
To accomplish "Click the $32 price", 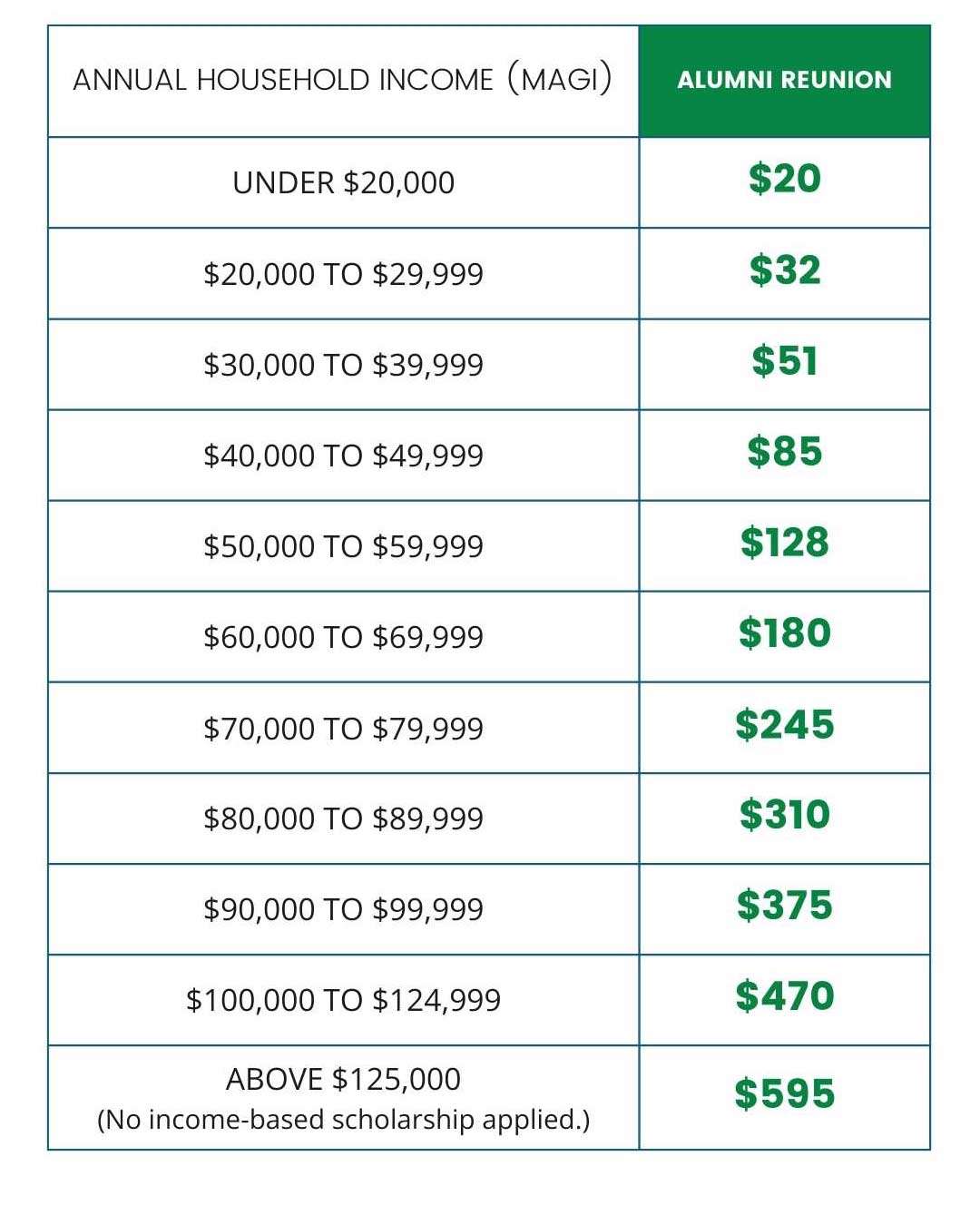I will pos(784,270).
